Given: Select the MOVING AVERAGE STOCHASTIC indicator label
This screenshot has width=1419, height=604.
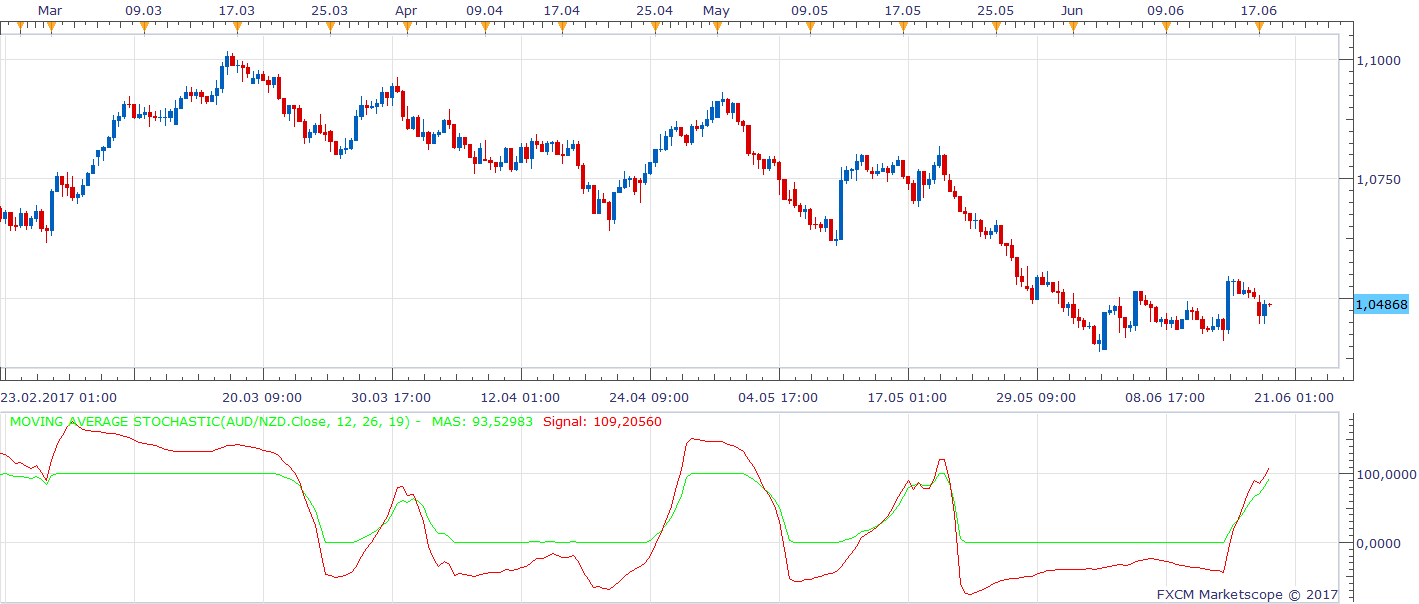Looking at the screenshot, I should click(215, 422).
